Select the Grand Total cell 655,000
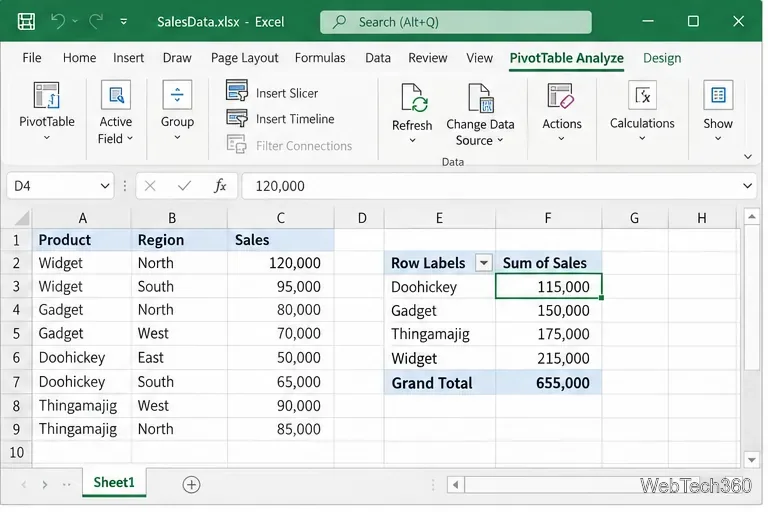The height and width of the screenshot is (512, 768). pos(549,383)
